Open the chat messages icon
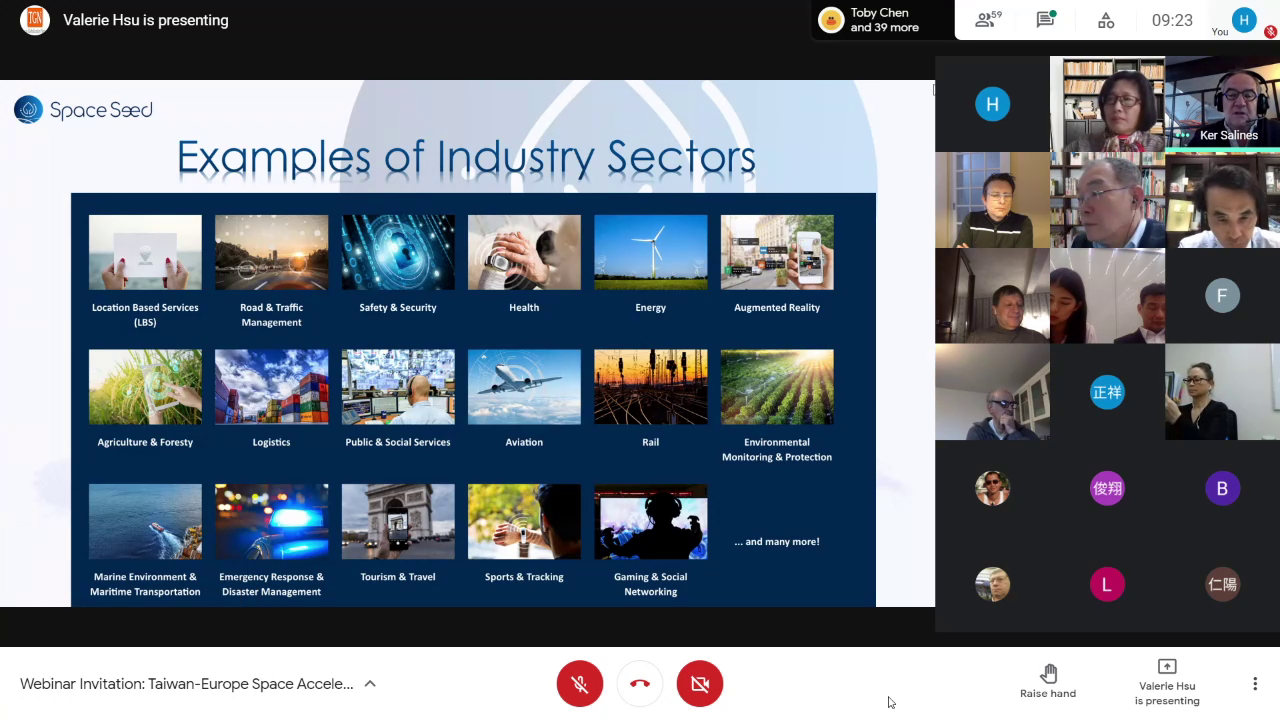 tap(1046, 20)
